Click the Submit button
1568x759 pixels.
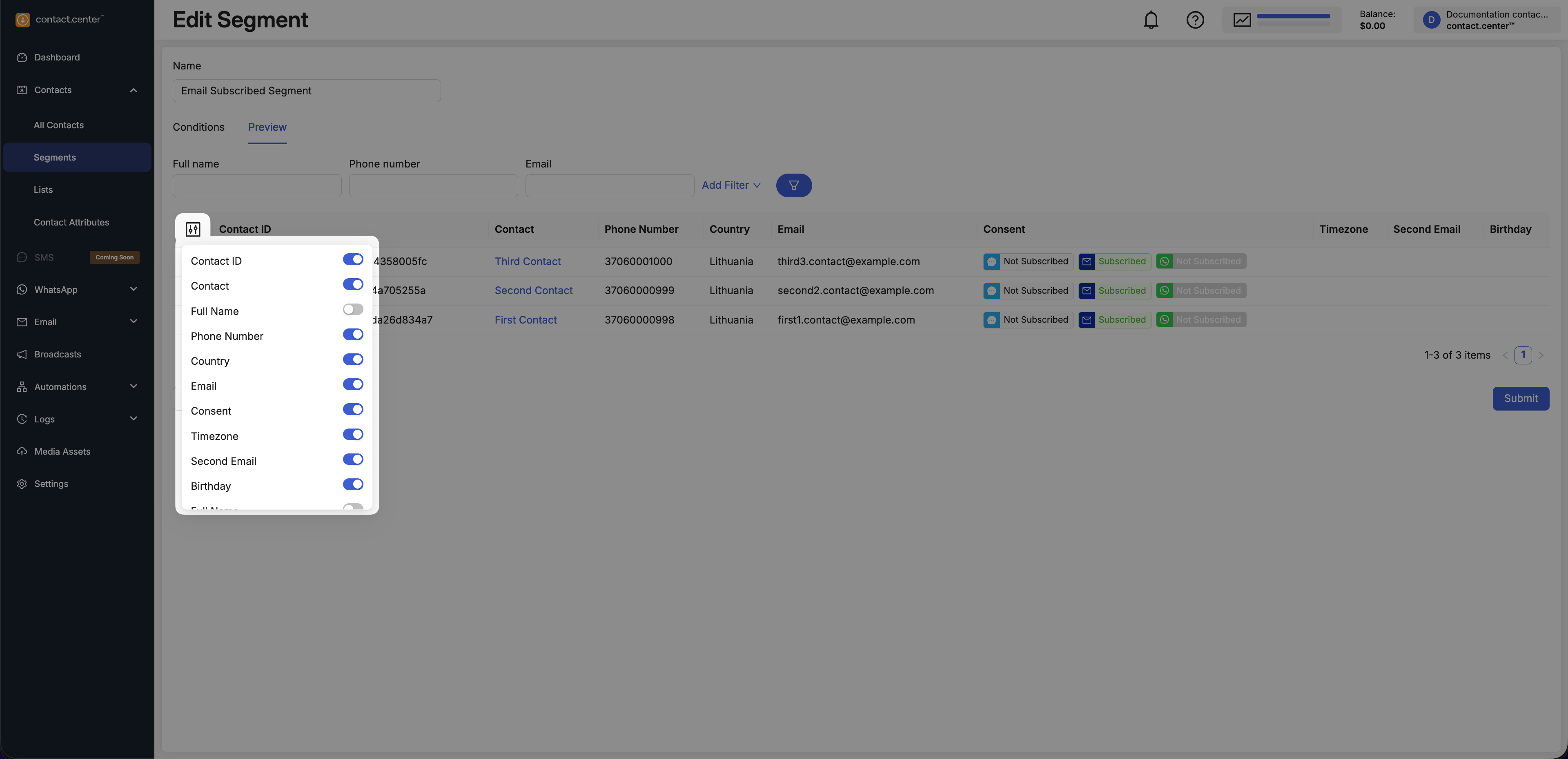(x=1520, y=398)
